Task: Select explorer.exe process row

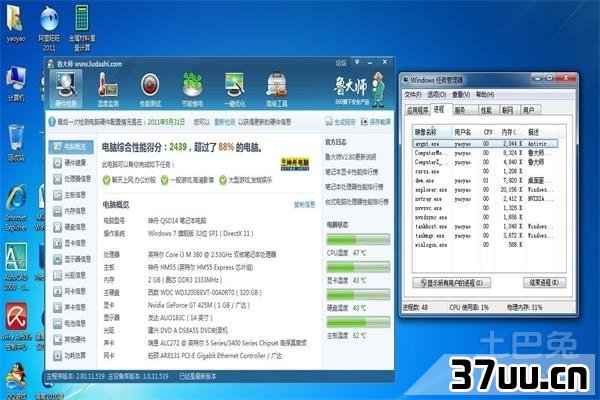Action: coord(485,189)
